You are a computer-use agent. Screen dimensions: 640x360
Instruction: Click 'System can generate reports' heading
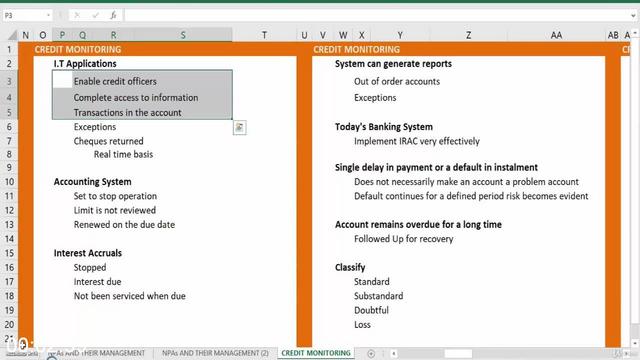(393, 64)
